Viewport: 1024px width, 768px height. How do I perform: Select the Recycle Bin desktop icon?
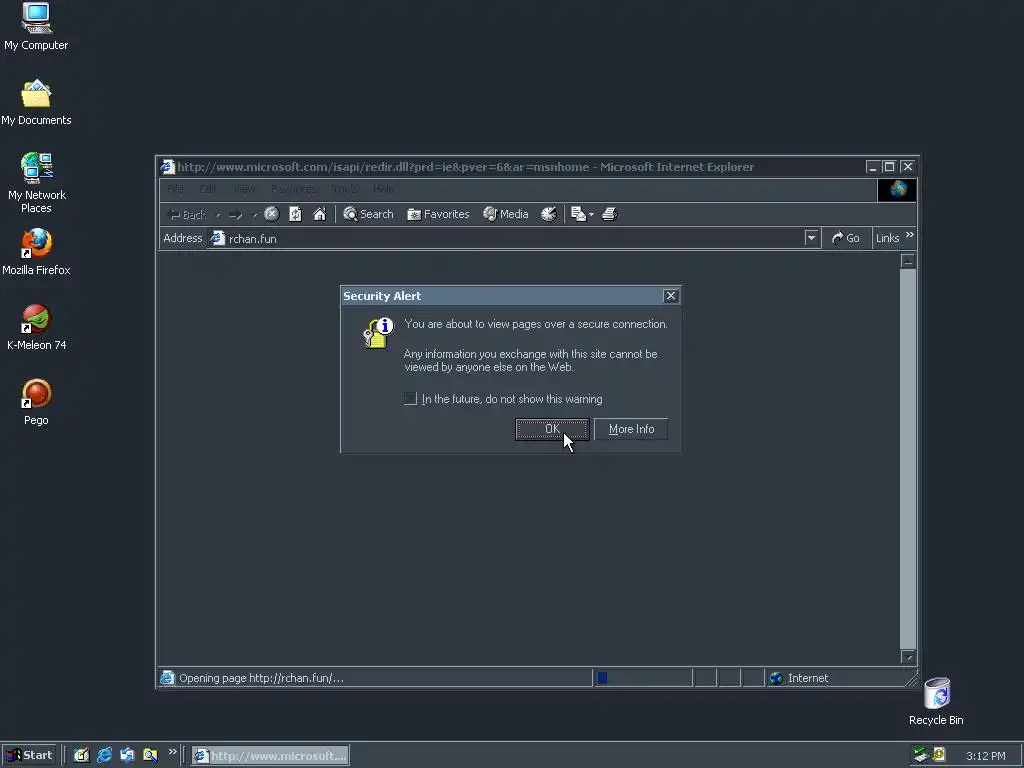(x=936, y=701)
